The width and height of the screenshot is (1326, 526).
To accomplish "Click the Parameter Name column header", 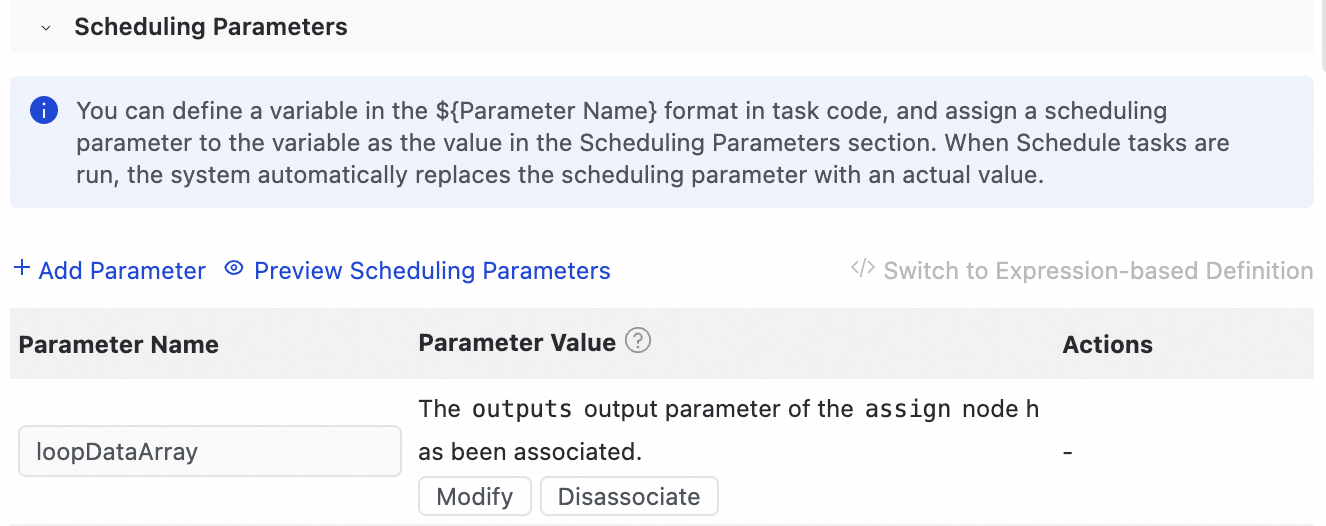I will pyautogui.click(x=119, y=345).
